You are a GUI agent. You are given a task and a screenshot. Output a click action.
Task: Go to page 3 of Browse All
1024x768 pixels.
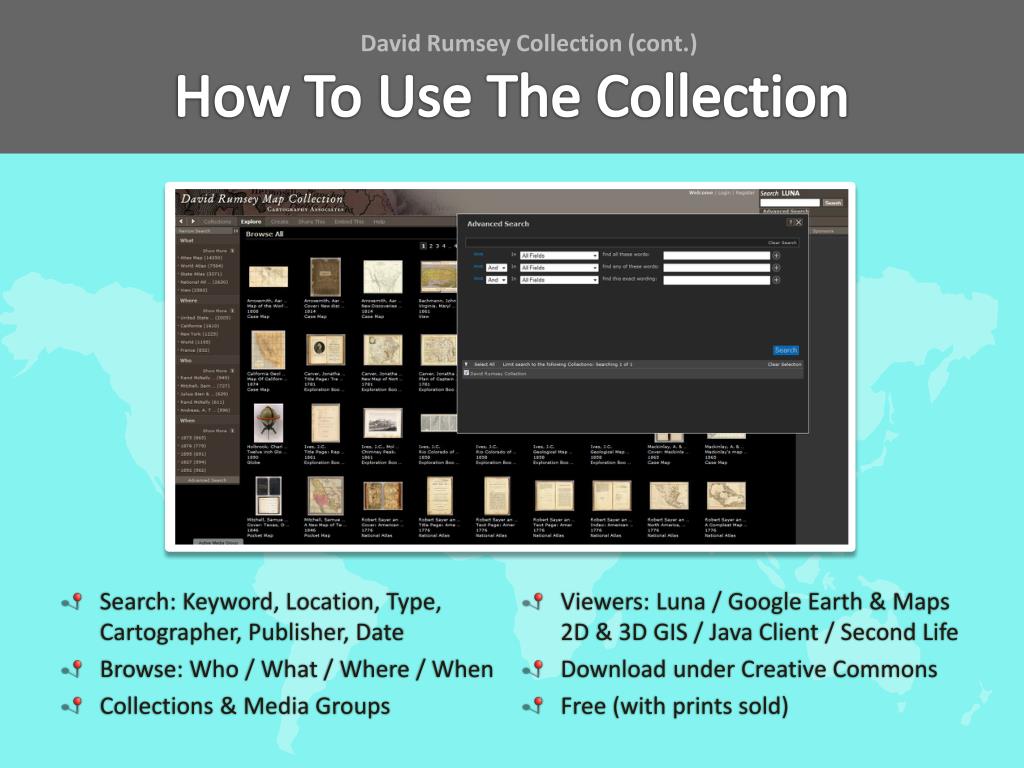point(438,246)
